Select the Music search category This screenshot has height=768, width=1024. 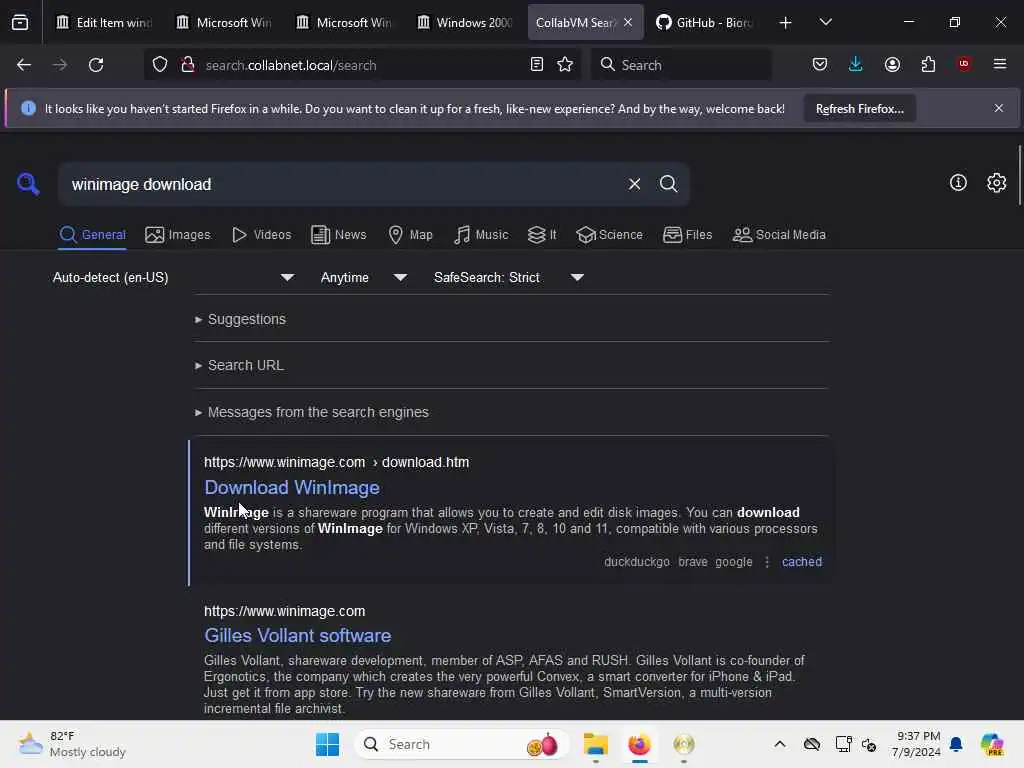(x=481, y=235)
